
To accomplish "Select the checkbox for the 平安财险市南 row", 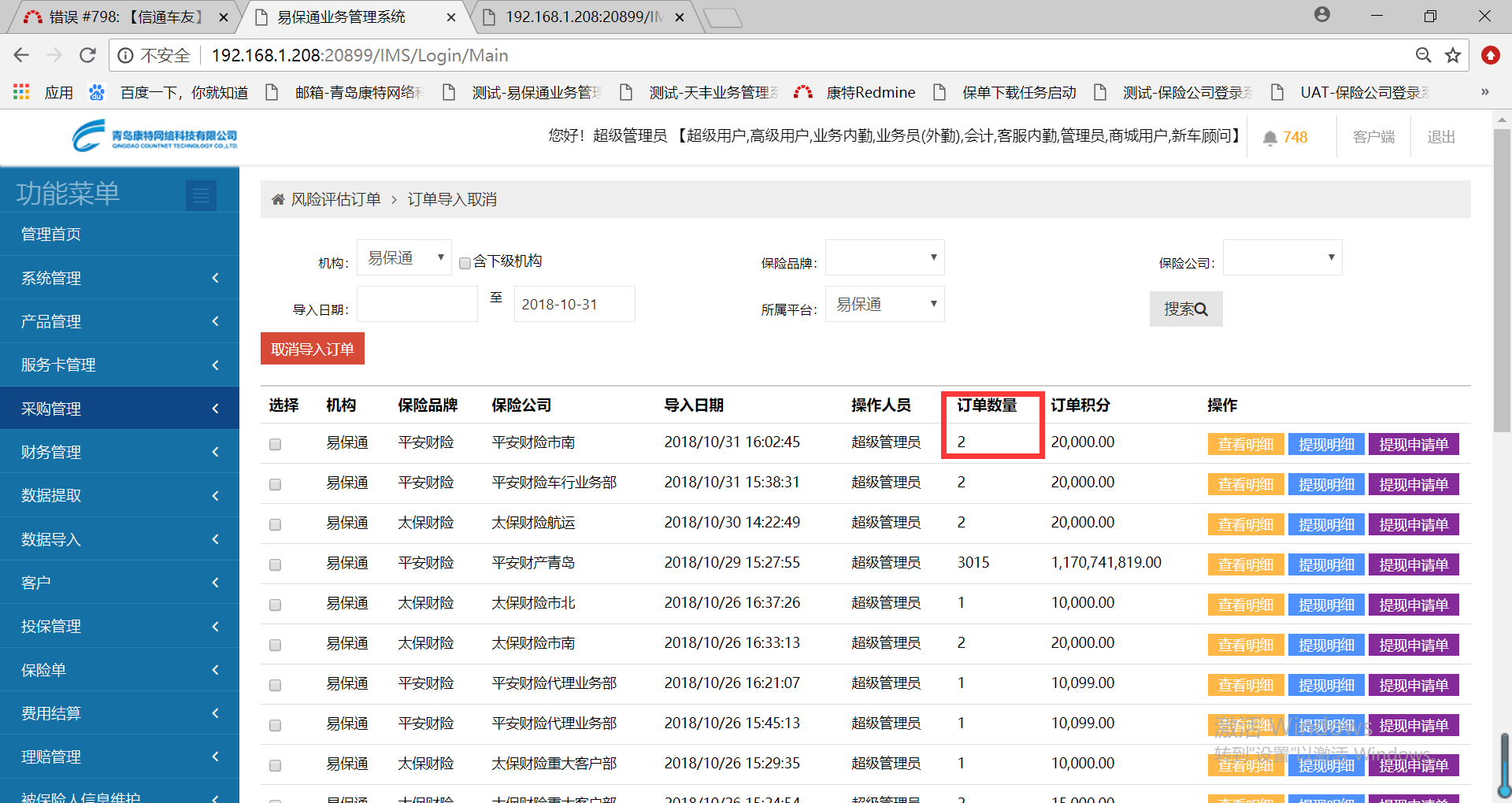I will pyautogui.click(x=275, y=444).
